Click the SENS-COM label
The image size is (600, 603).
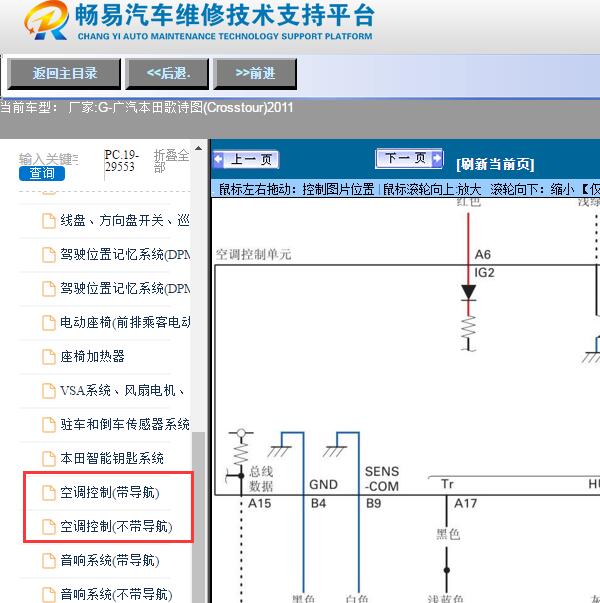tap(382, 479)
